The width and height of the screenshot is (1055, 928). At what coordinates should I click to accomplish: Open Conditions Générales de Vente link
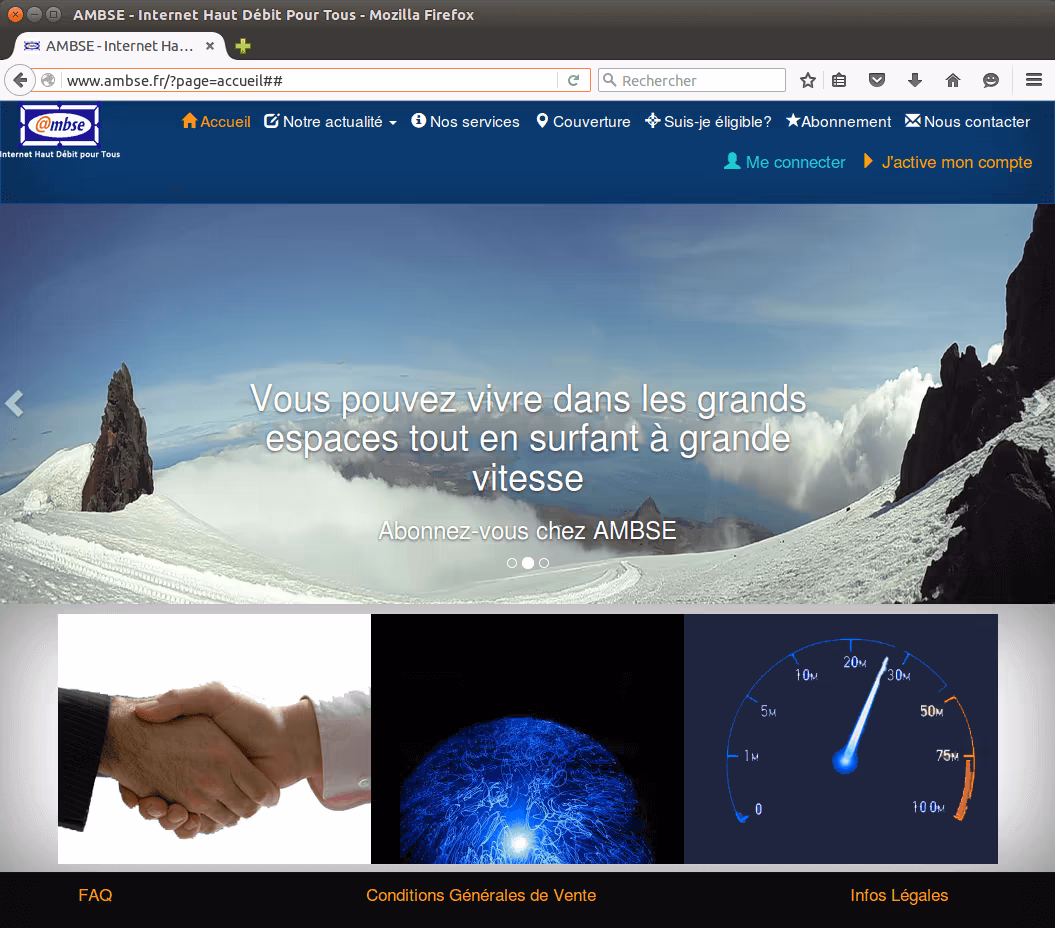tap(481, 895)
